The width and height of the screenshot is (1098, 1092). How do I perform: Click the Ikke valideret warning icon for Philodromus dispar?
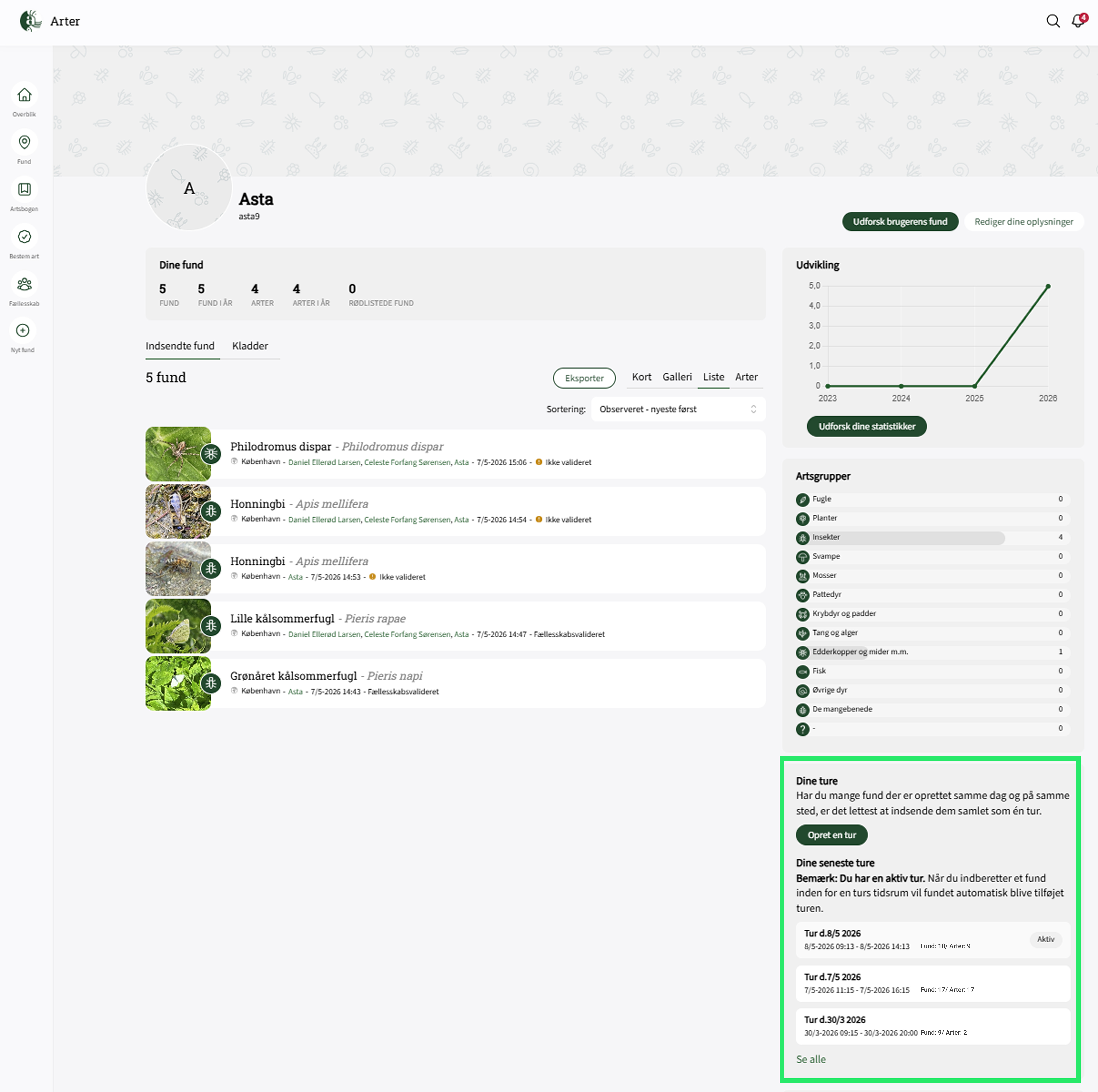[539, 462]
